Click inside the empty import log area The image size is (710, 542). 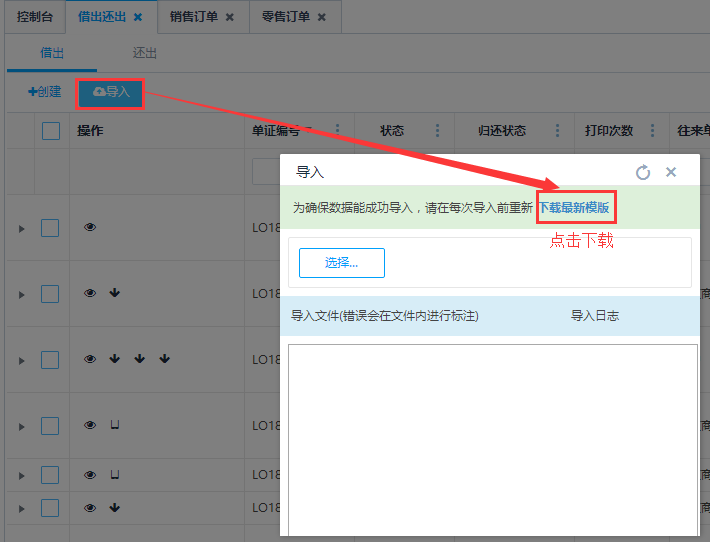click(492, 440)
